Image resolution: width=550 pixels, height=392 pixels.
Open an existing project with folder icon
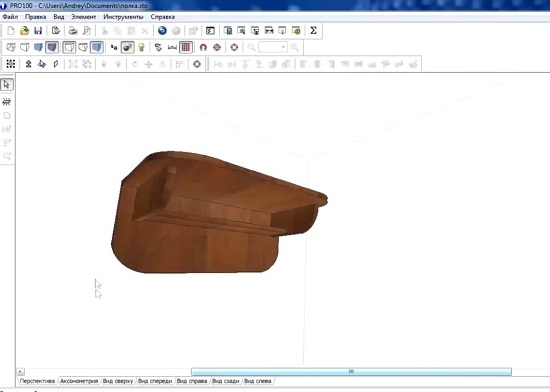[x=24, y=31]
